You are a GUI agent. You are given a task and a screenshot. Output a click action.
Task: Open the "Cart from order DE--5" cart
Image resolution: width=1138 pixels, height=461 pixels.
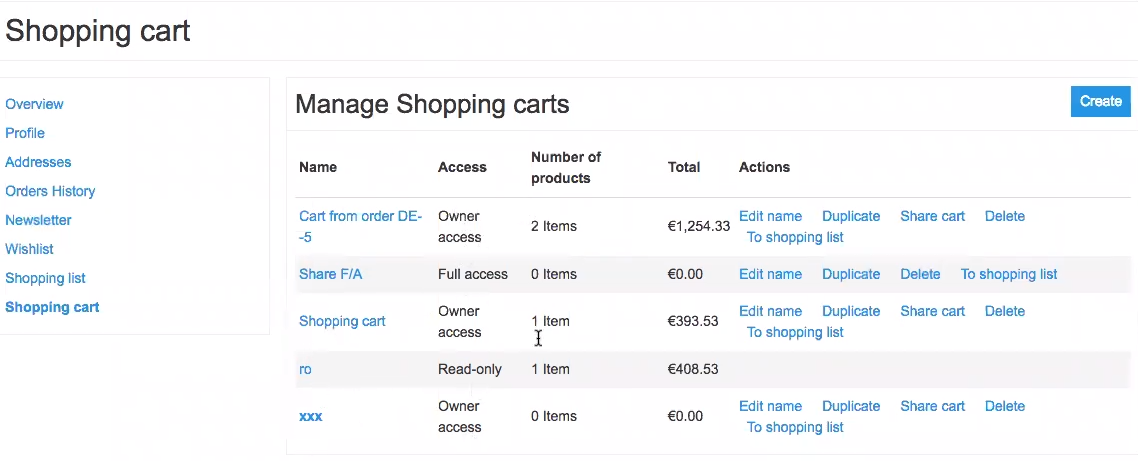(360, 216)
